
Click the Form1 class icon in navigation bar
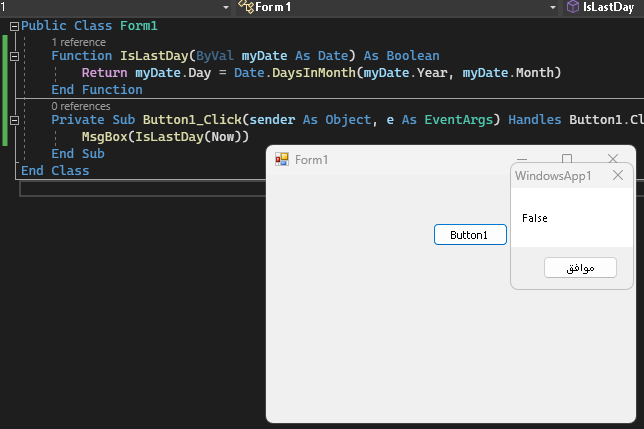click(x=246, y=7)
